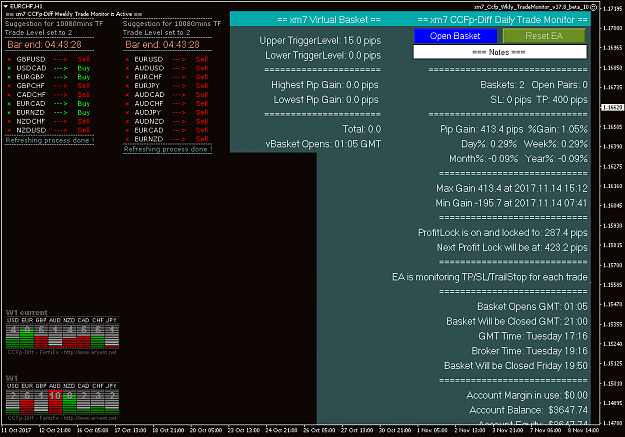Click the Buy signal next to EURGBP
This screenshot has height=437, width=625.
coord(84,77)
